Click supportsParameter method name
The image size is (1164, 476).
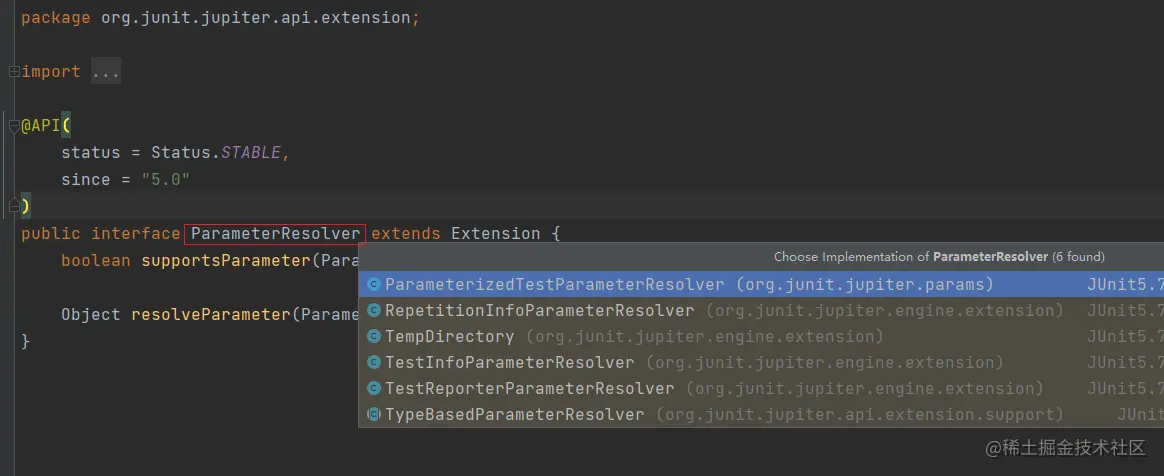pos(225,261)
